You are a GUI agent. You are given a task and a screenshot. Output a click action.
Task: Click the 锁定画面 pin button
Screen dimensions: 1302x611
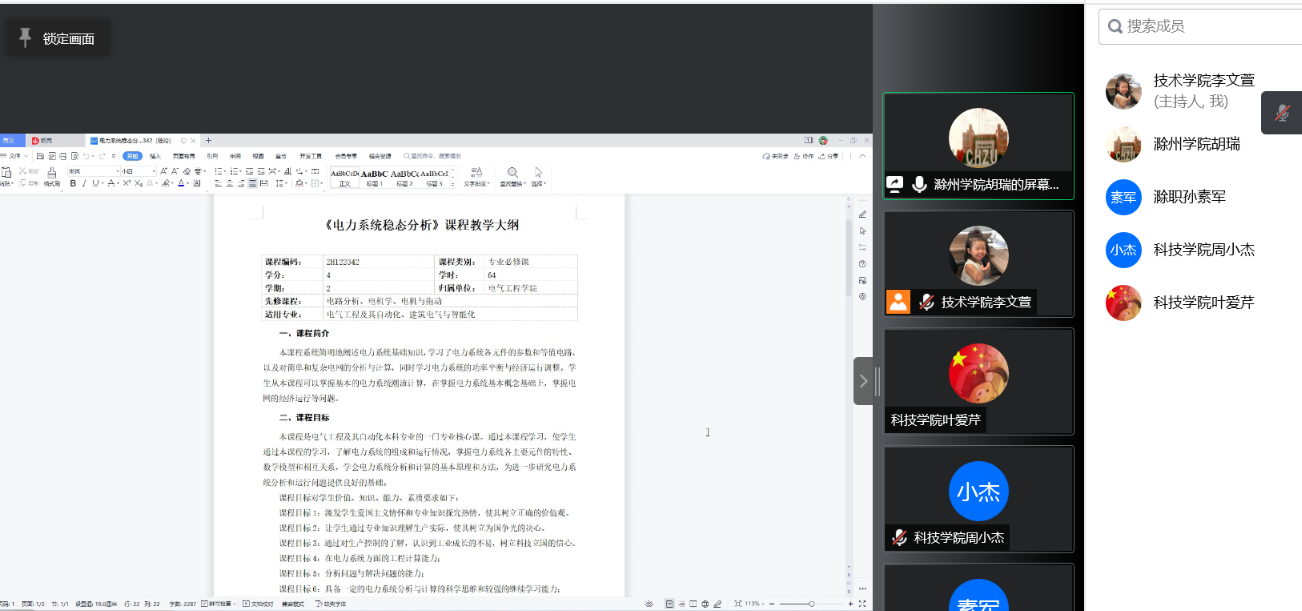click(x=57, y=39)
